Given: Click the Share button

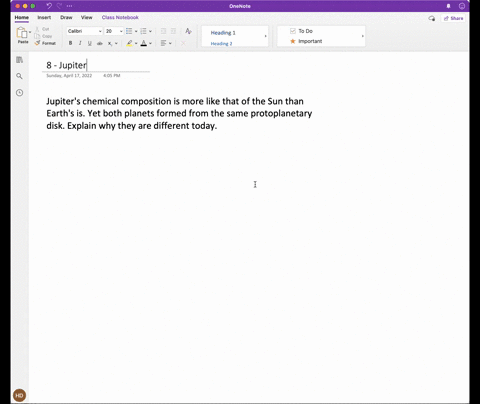Looking at the screenshot, I should coord(454,18).
